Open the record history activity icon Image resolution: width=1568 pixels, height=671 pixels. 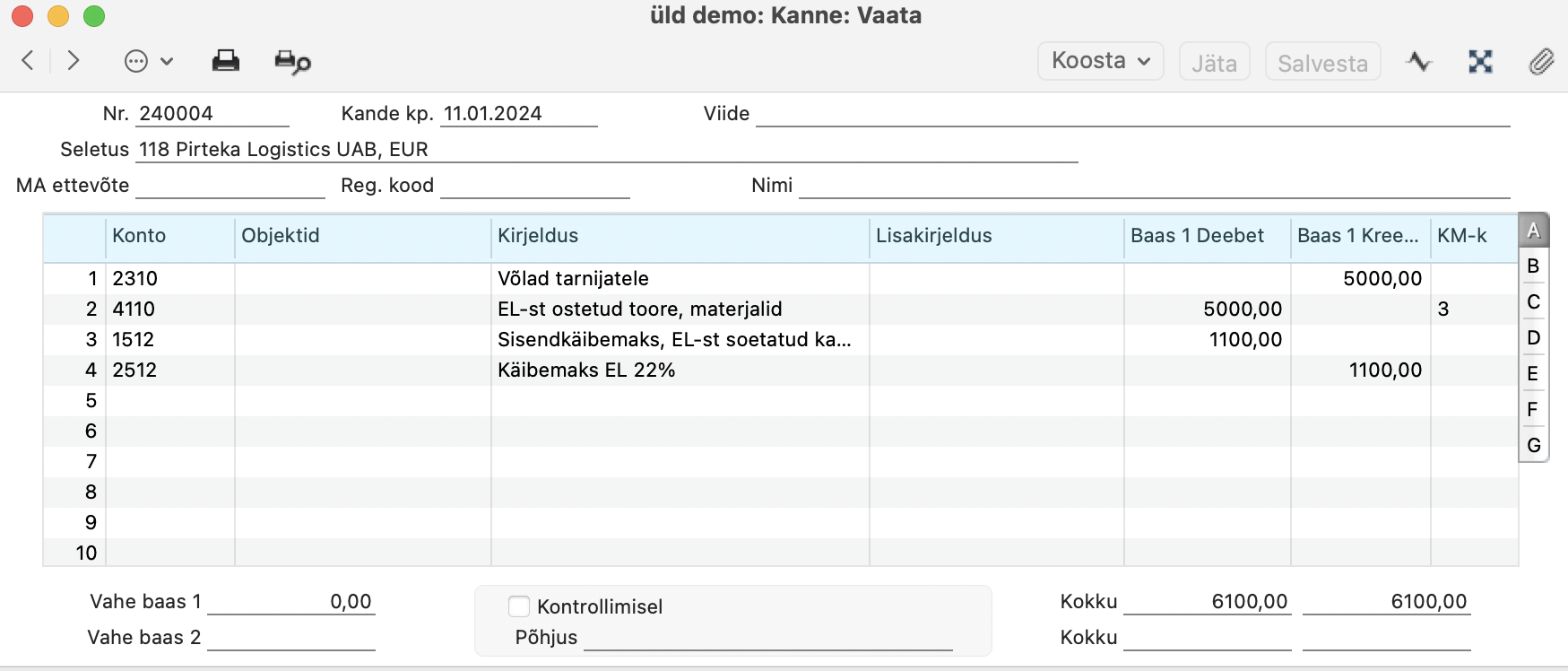point(1419,61)
